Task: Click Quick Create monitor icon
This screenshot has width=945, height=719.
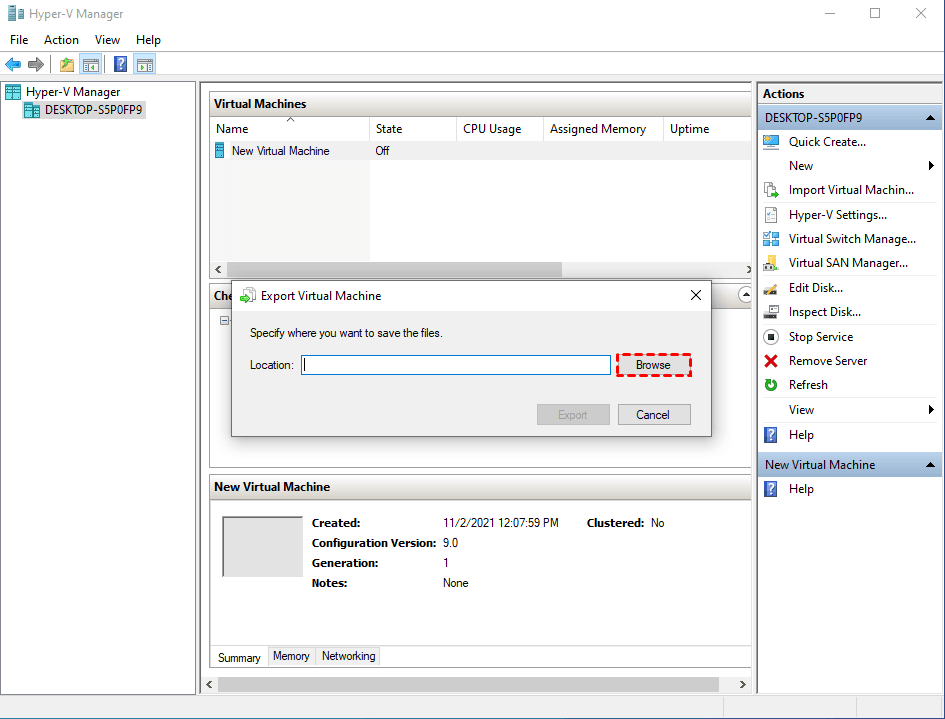Action: click(x=771, y=142)
